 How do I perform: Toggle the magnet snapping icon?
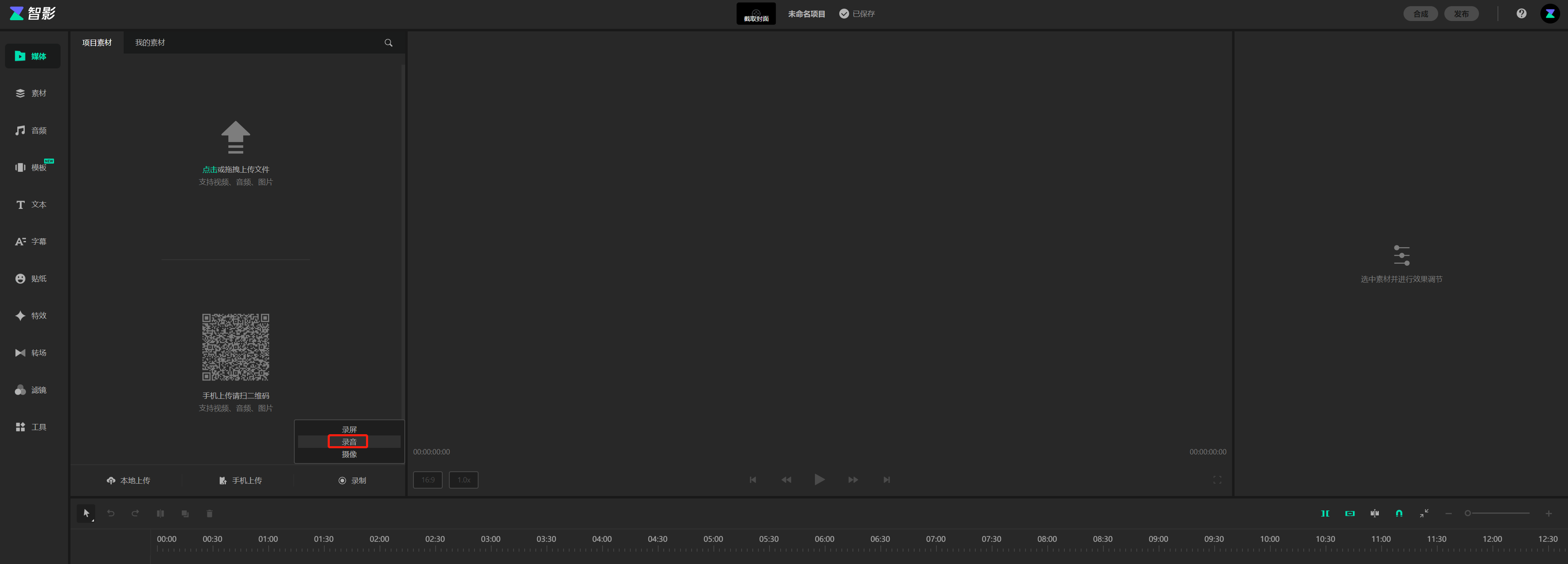click(x=1399, y=513)
